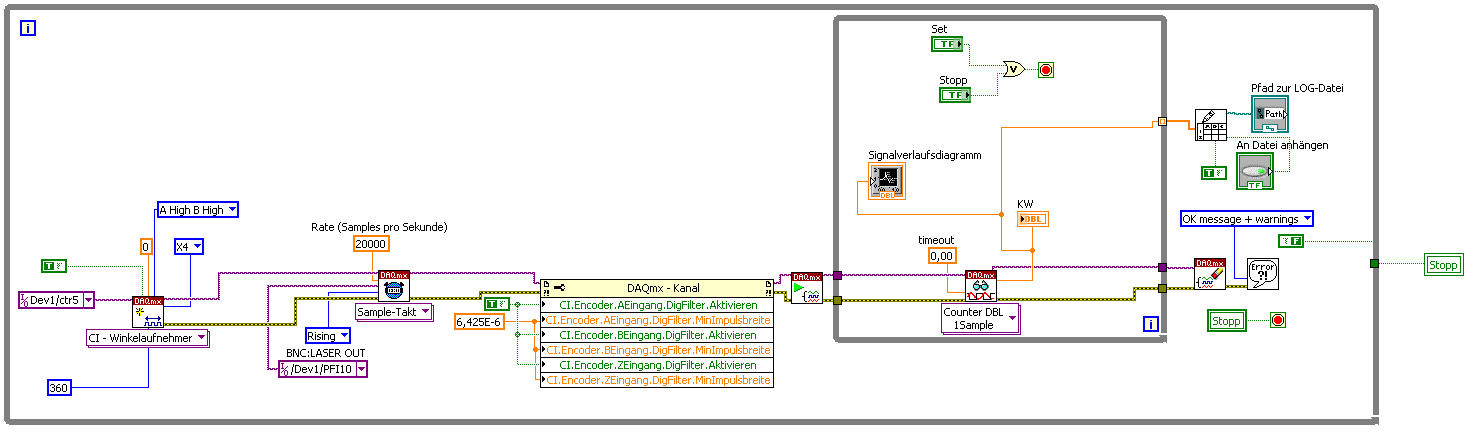The width and height of the screenshot is (1477, 434).
Task: Click the 0,00 timeout constant
Action: click(x=942, y=256)
